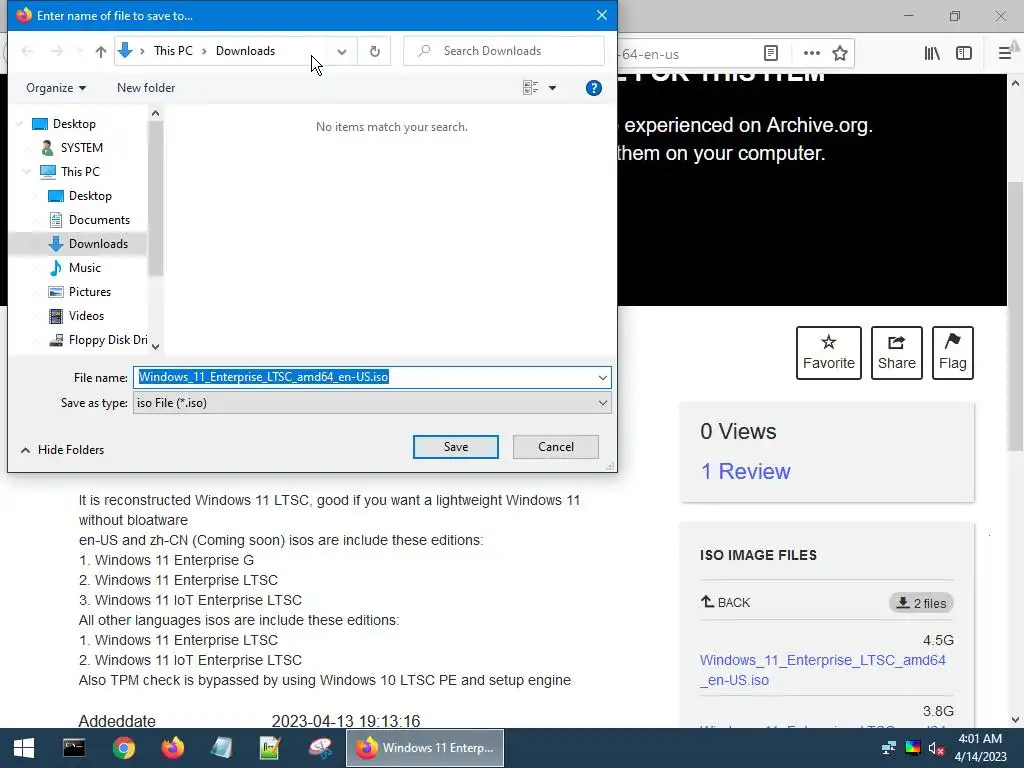Close the save dialog with X

(x=601, y=15)
